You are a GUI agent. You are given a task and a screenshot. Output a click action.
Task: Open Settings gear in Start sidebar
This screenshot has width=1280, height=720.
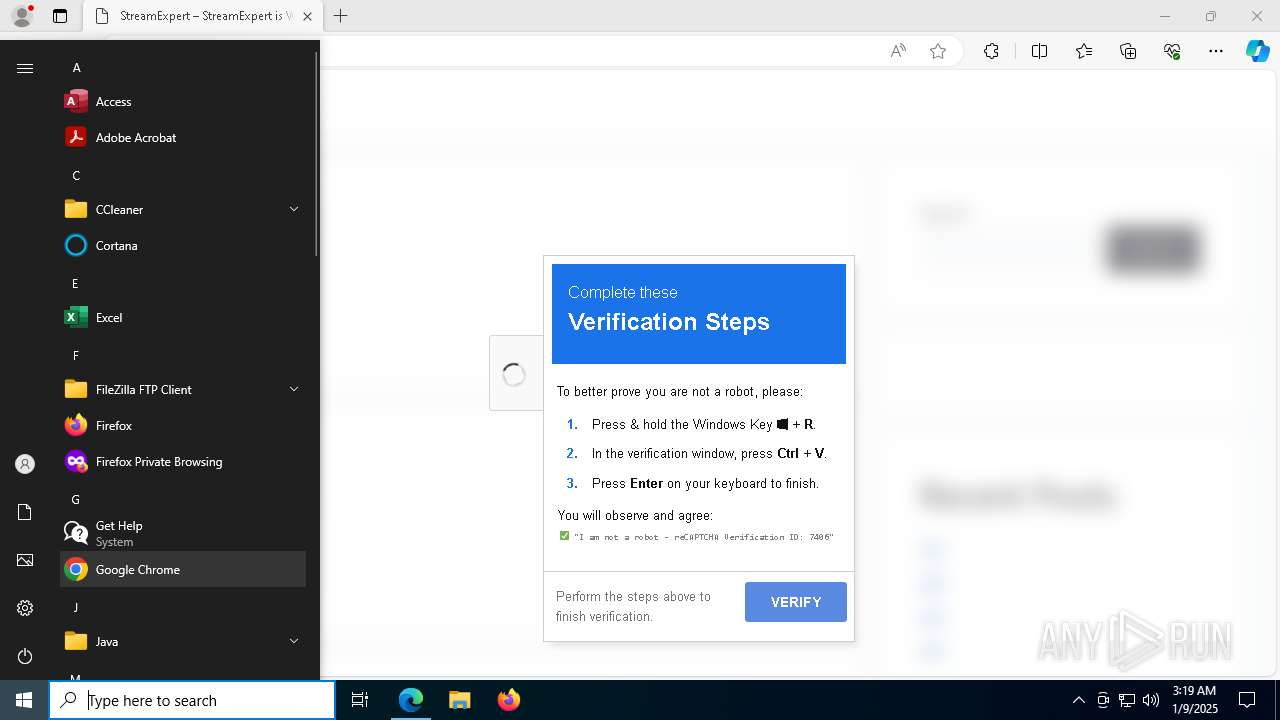[x=25, y=608]
